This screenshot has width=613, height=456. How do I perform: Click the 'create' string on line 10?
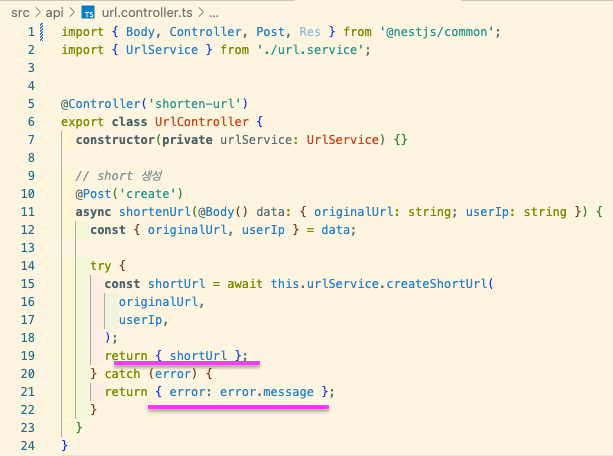pos(148,194)
